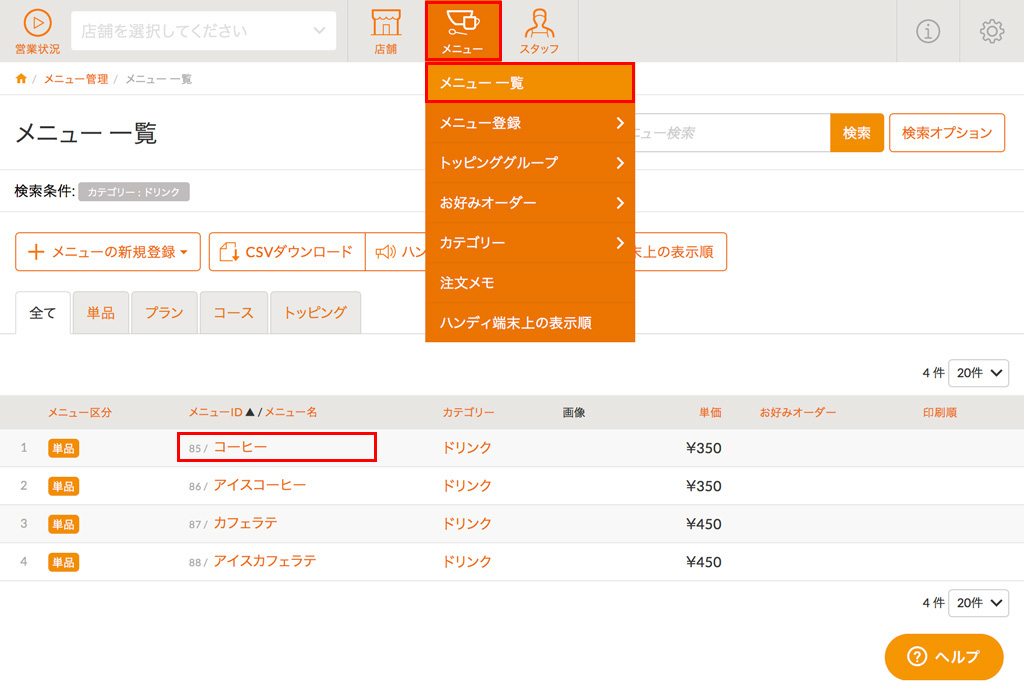Open the upper 20件 page-size dropdown
This screenshot has width=1024, height=685.
[x=978, y=373]
